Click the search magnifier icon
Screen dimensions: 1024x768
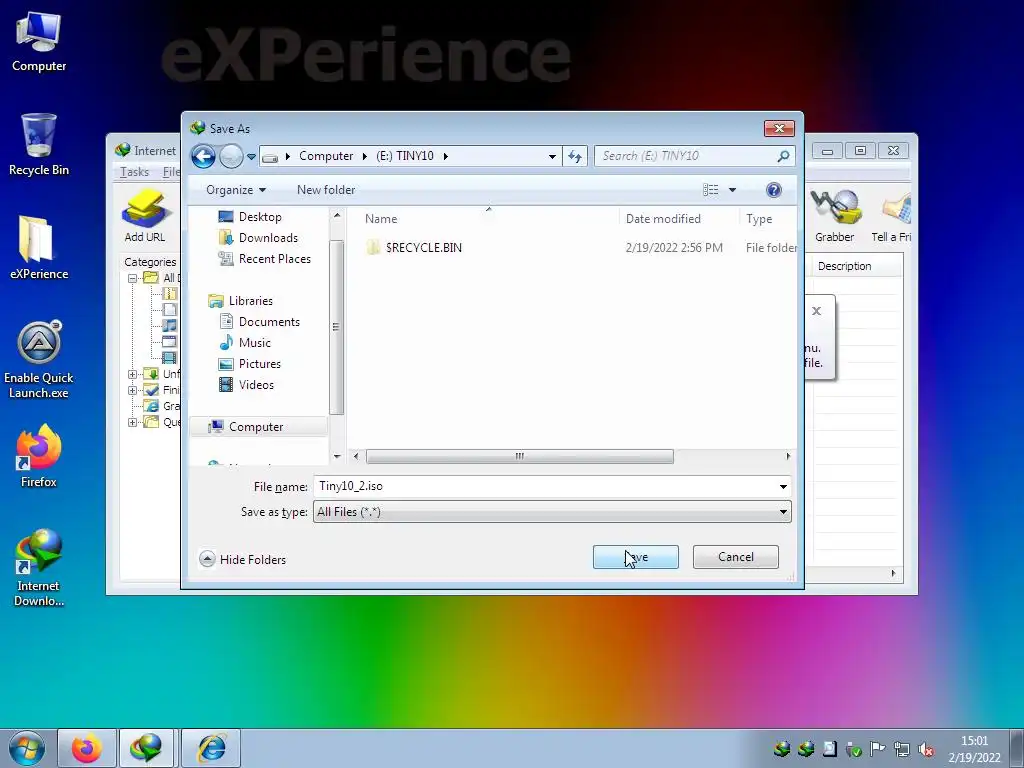tap(784, 156)
